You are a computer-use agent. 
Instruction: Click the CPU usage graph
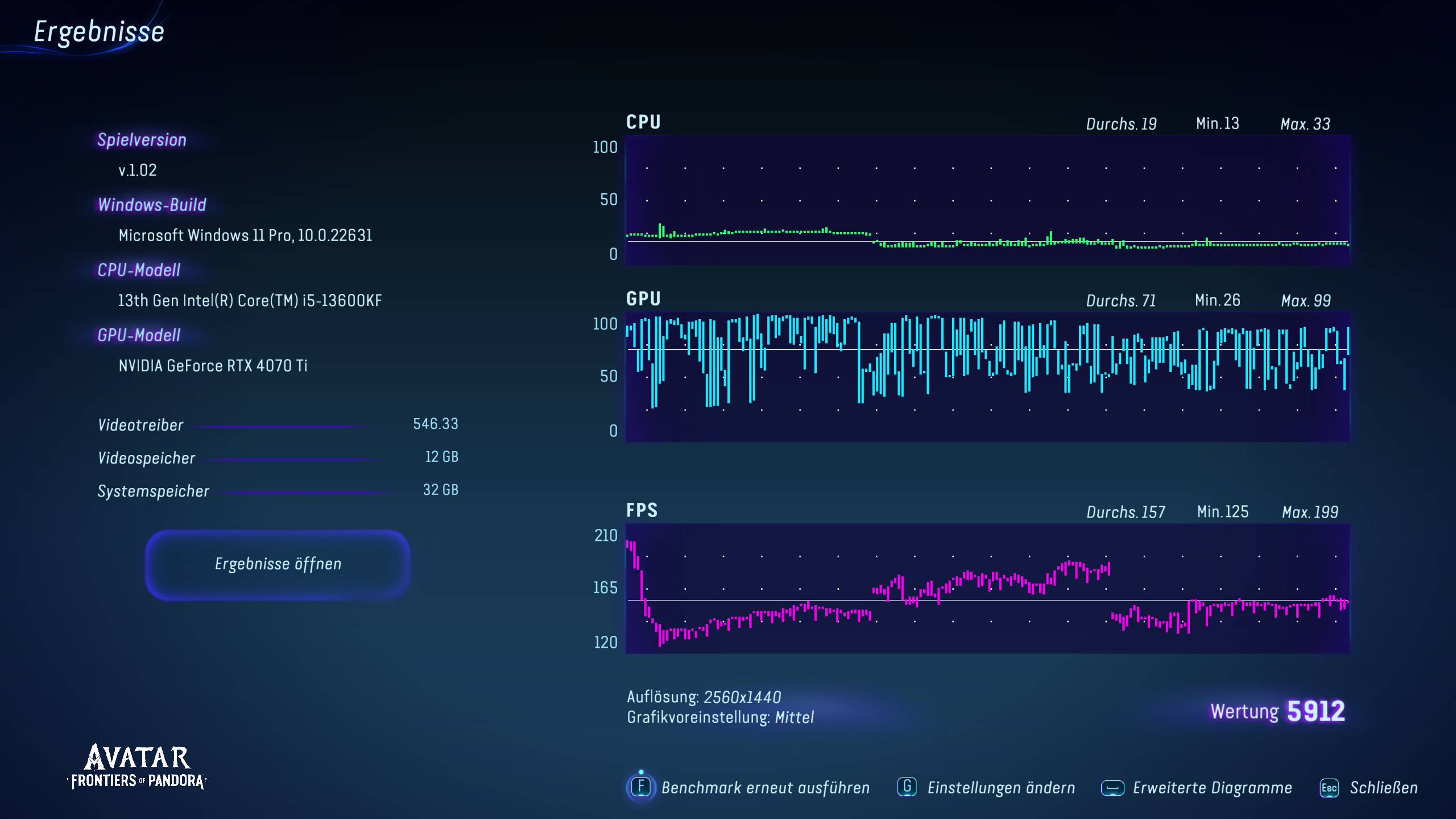[987, 200]
